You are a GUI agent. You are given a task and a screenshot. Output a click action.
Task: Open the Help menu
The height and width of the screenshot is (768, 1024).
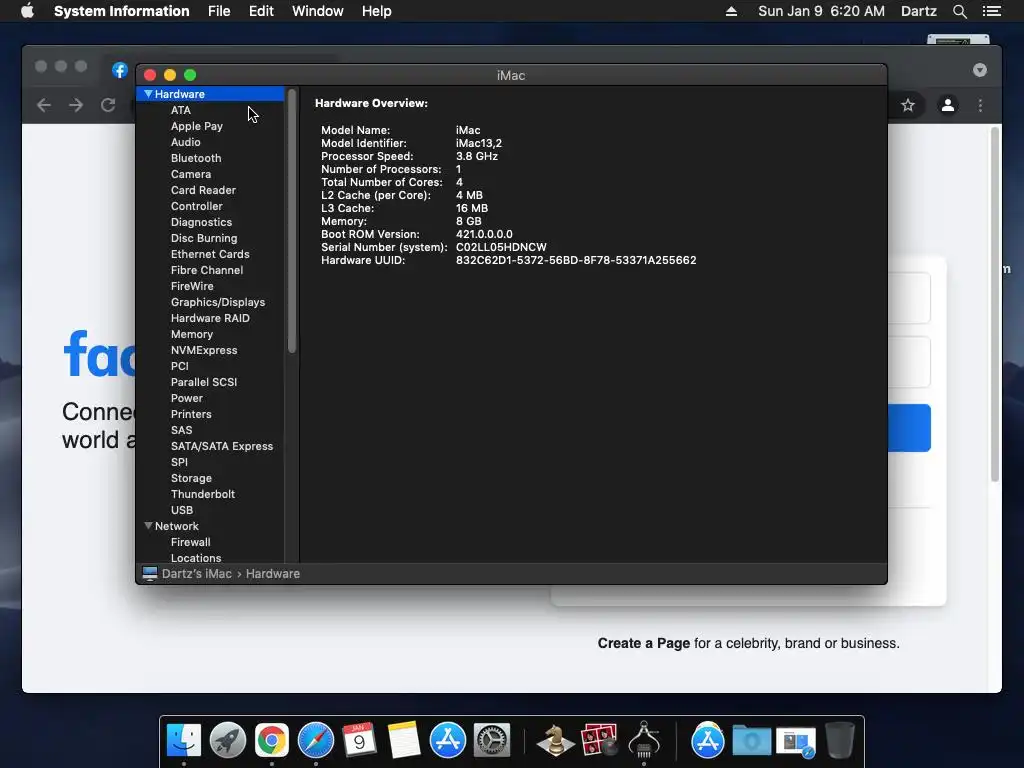[x=376, y=11]
